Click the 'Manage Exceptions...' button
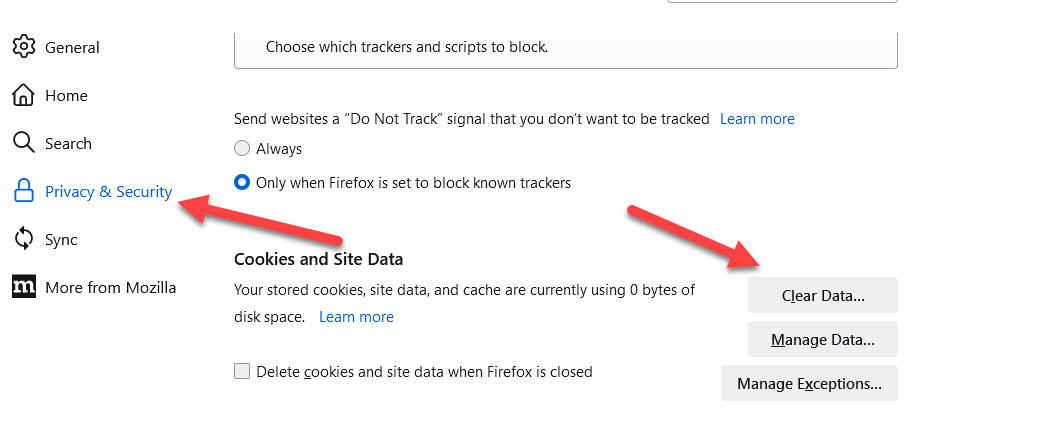The image size is (1040, 443). coord(809,384)
